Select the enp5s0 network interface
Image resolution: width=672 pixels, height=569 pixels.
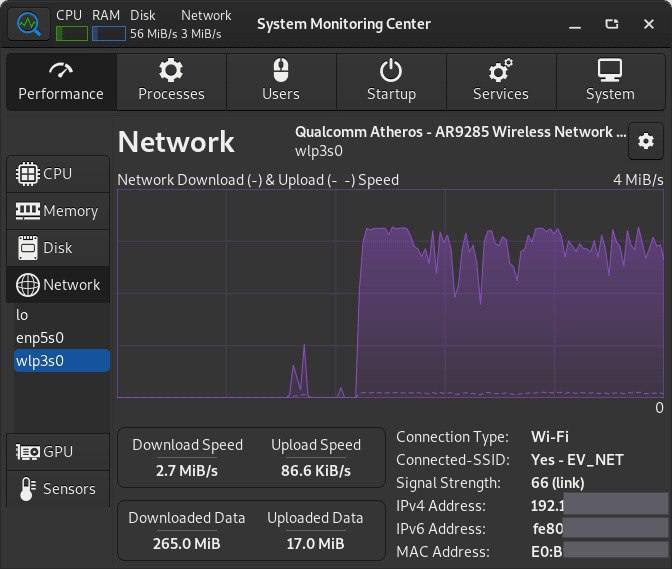click(62, 338)
